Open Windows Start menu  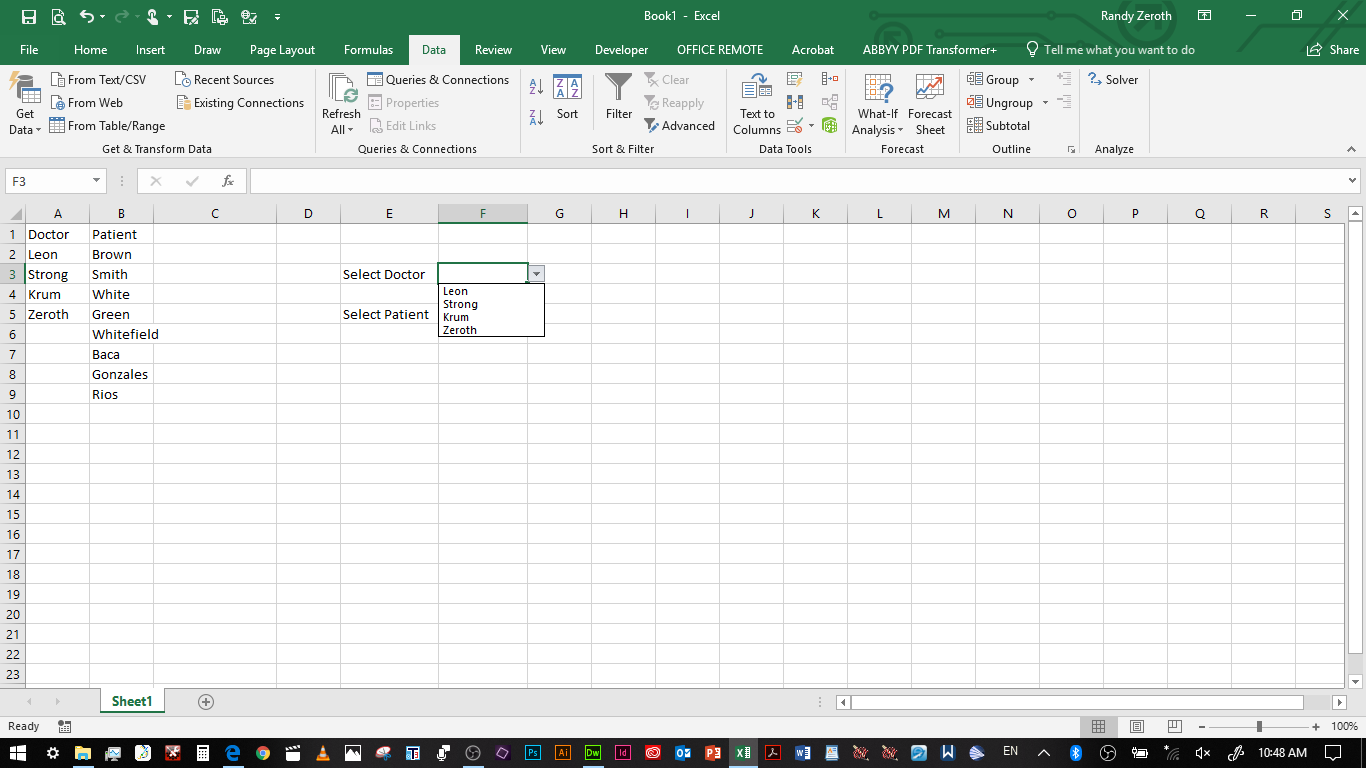click(19, 752)
